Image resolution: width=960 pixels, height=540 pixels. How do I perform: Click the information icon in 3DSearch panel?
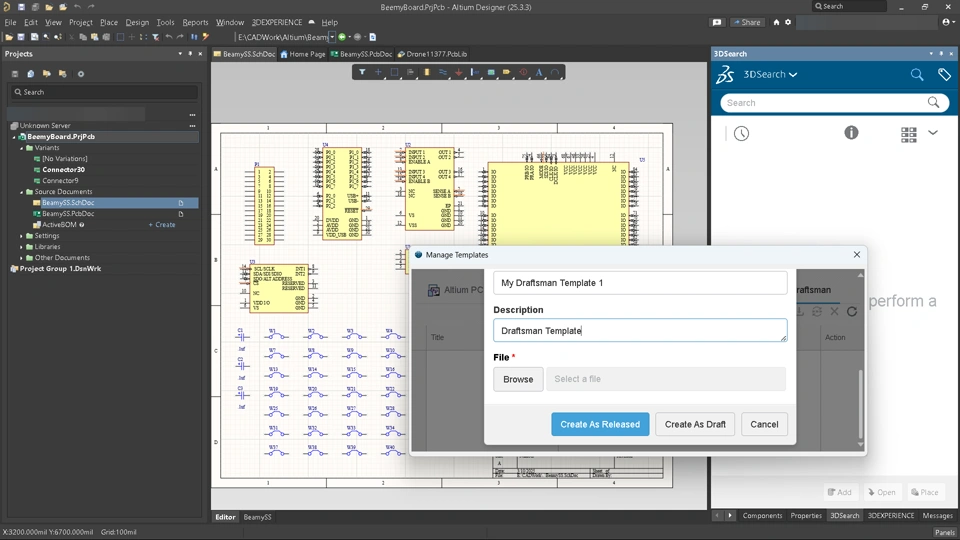pos(851,132)
